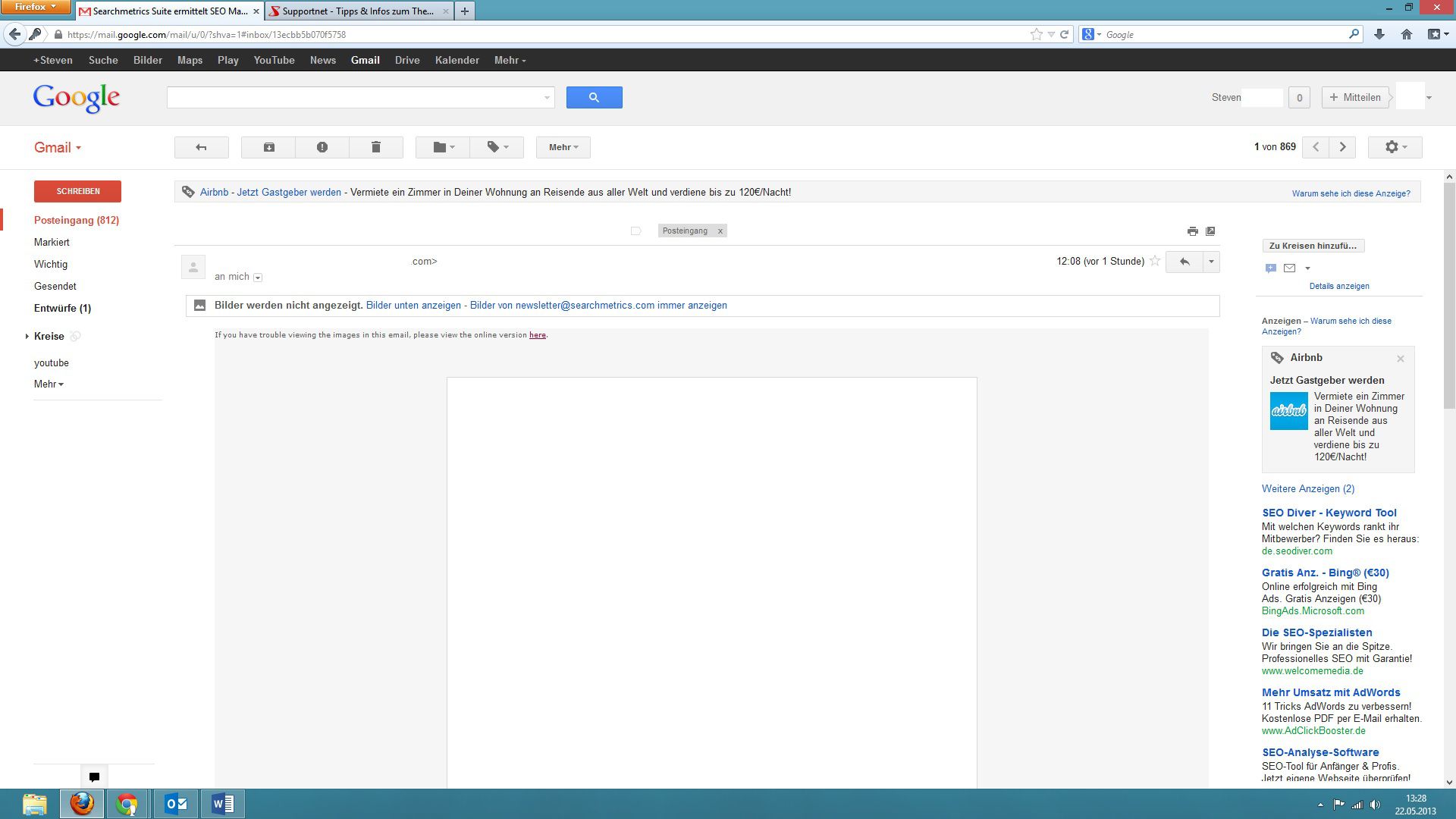Expand the settings gear menu
The image size is (1456, 819).
click(x=1395, y=147)
